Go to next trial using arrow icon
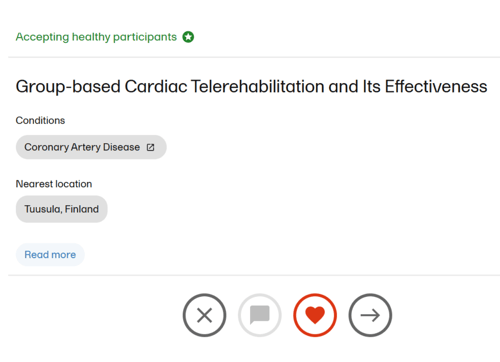Viewport: 500px width, 362px height. tap(370, 315)
